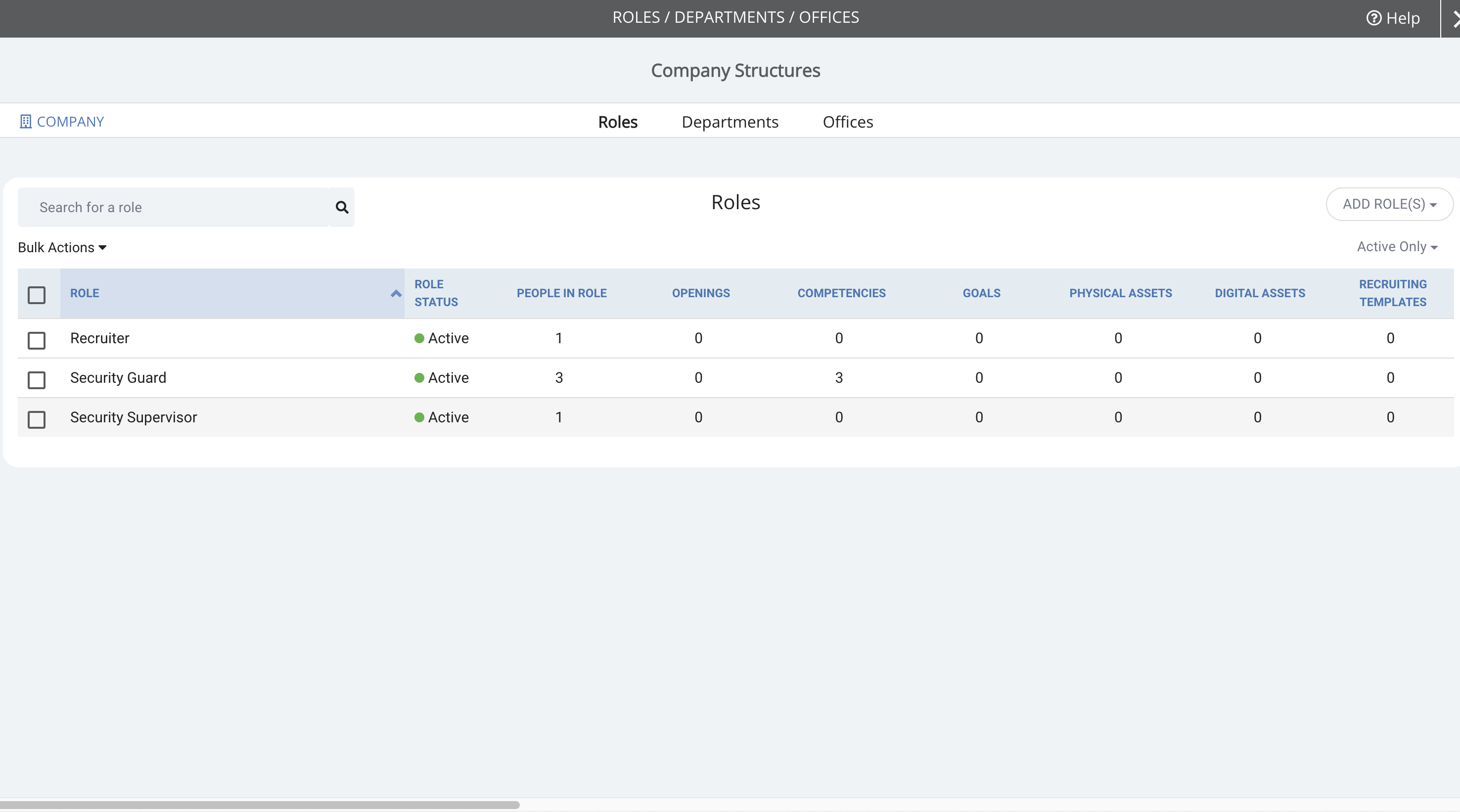
Task: Open the Recruiter role
Action: [x=100, y=338]
